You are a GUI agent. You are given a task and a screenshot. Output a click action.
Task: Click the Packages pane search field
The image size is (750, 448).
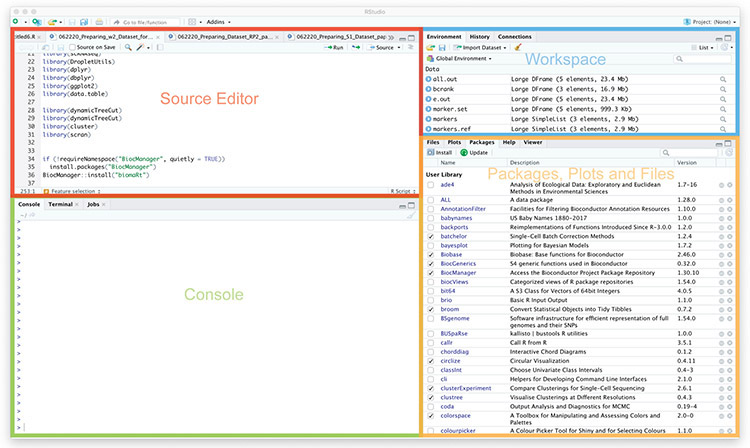tap(689, 153)
